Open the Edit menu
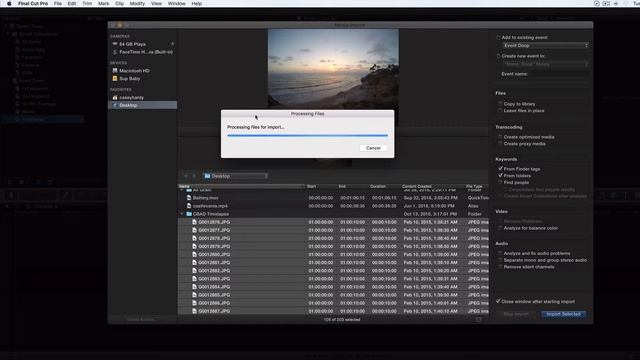This screenshot has width=640, height=360. click(x=72, y=3)
